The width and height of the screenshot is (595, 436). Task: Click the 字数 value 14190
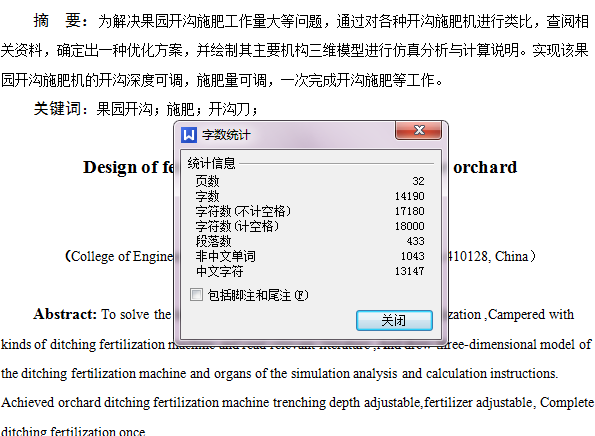click(x=409, y=196)
